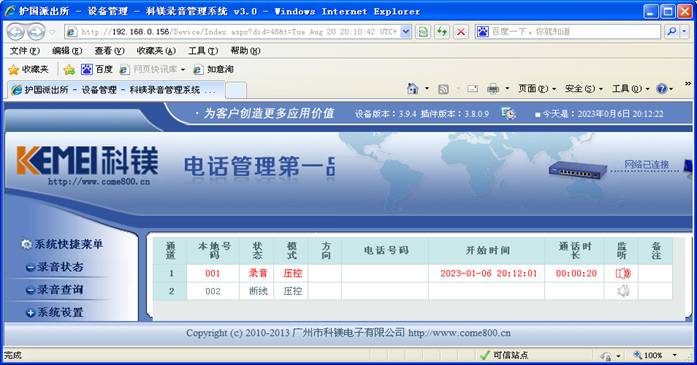Click the 电话号码 column header

386,251
